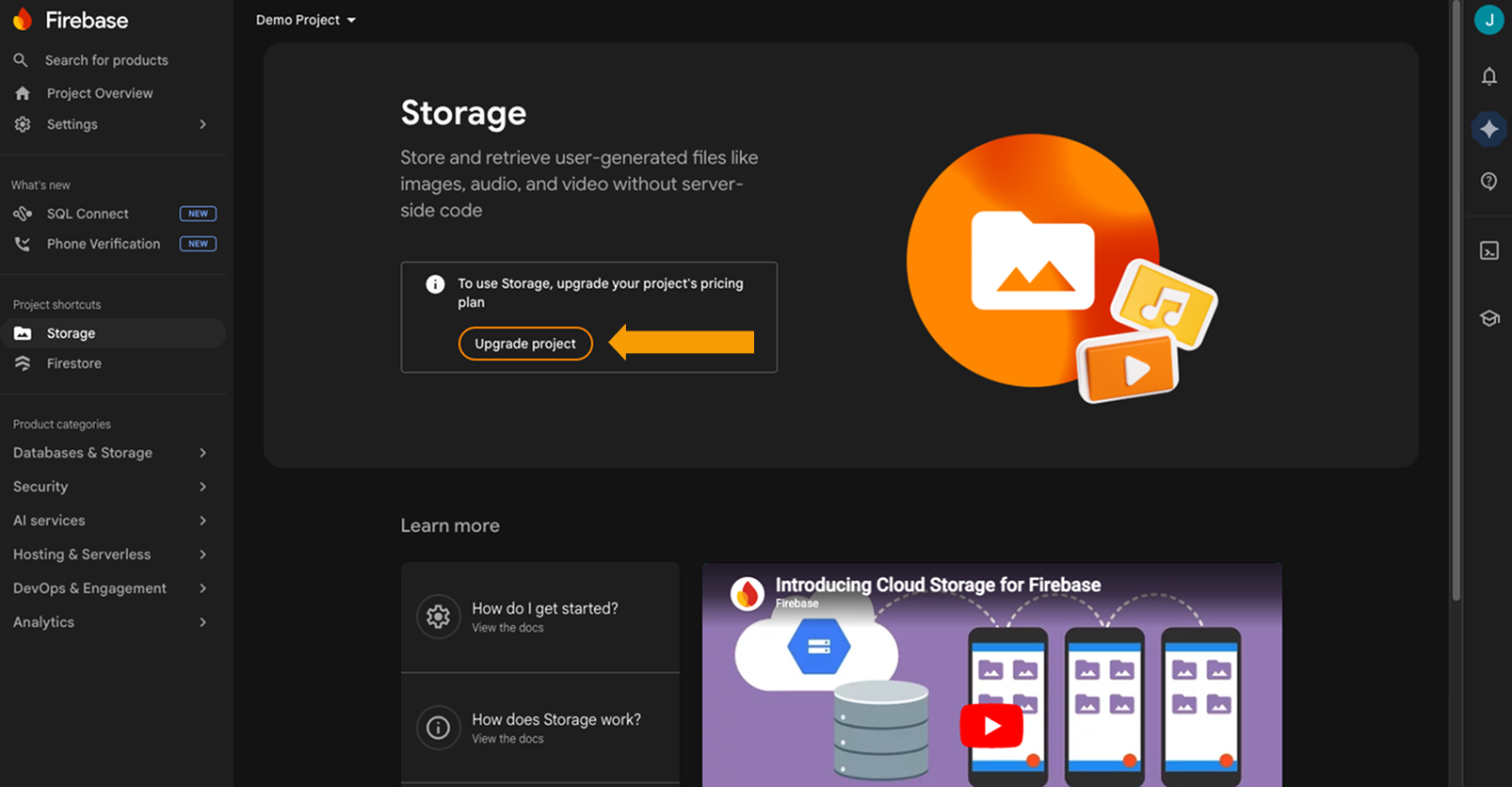The width and height of the screenshot is (1512, 787).
Task: Click the user account avatar J
Action: point(1488,20)
